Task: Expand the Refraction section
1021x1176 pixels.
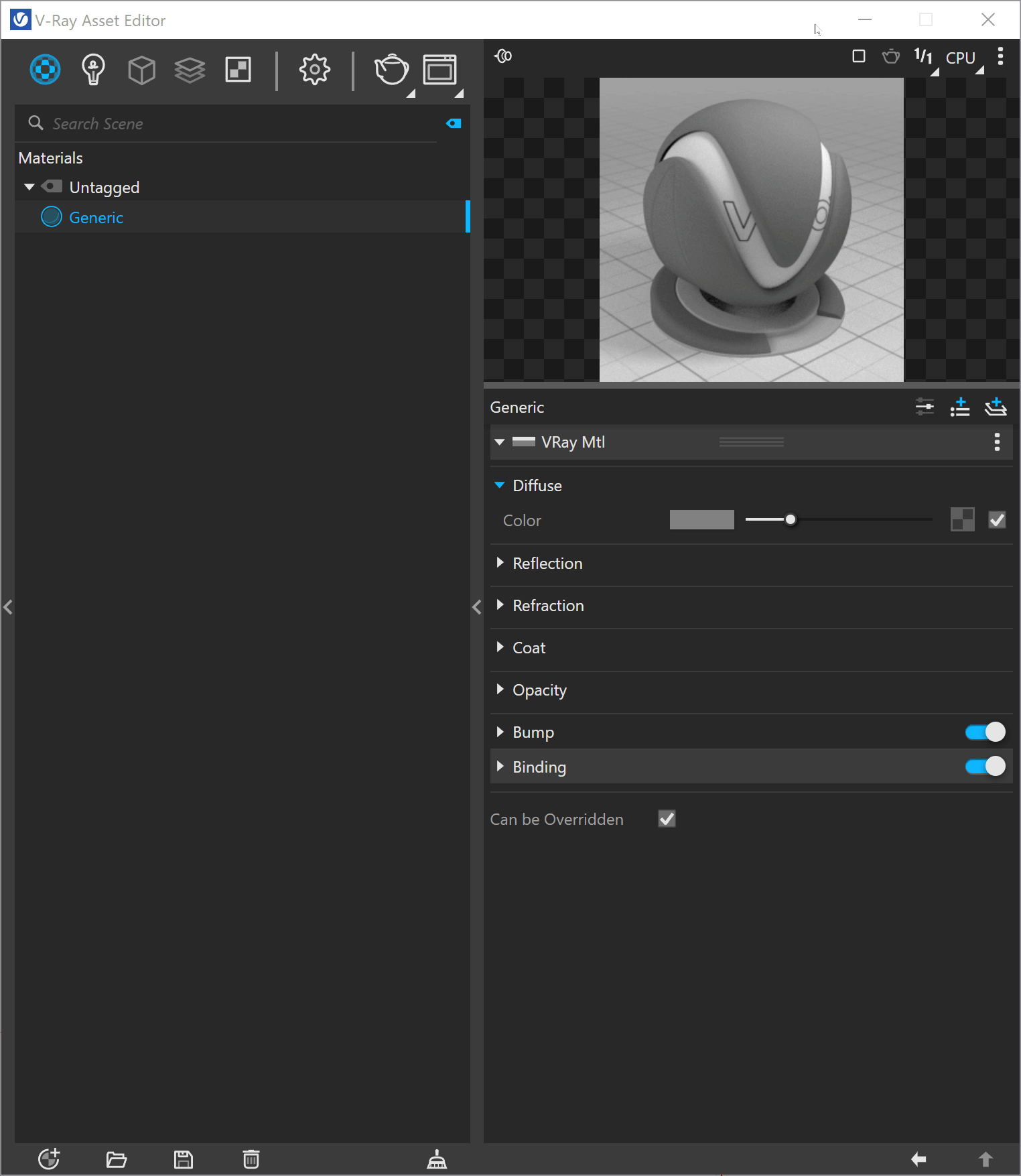Action: 500,605
